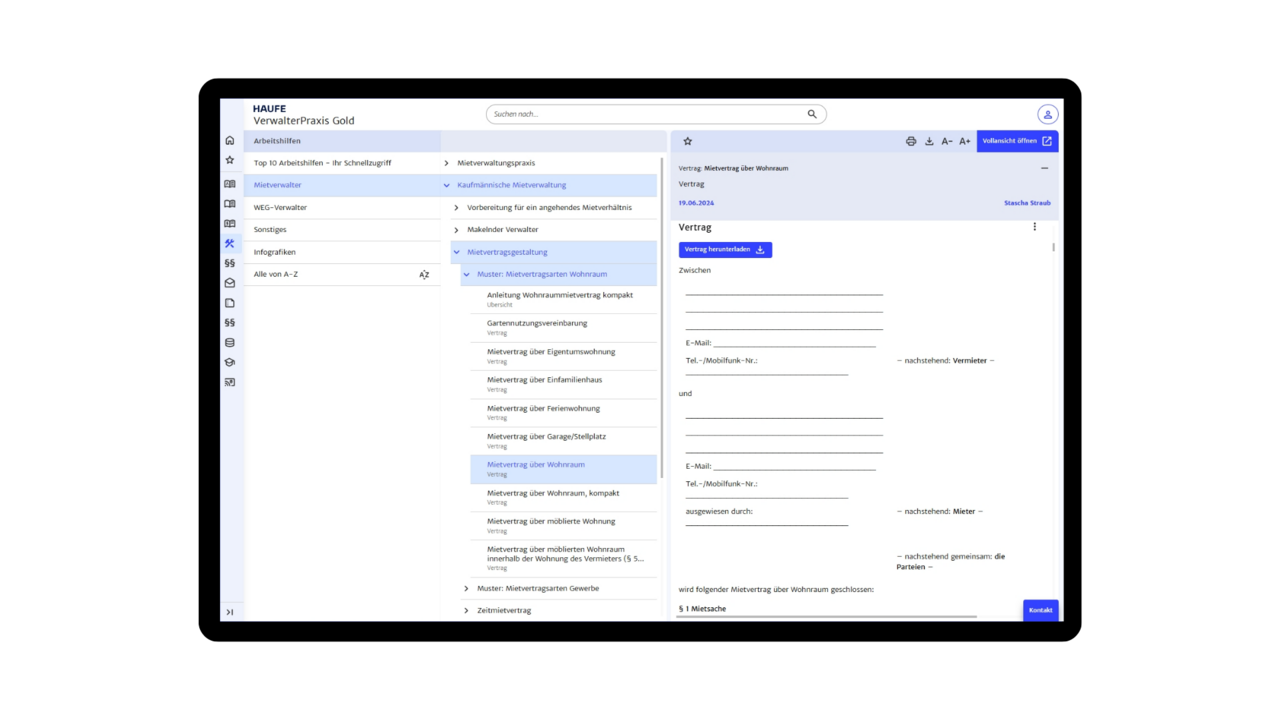This screenshot has height=720, width=1280.
Task: Open the Infografiken category
Action: (275, 252)
